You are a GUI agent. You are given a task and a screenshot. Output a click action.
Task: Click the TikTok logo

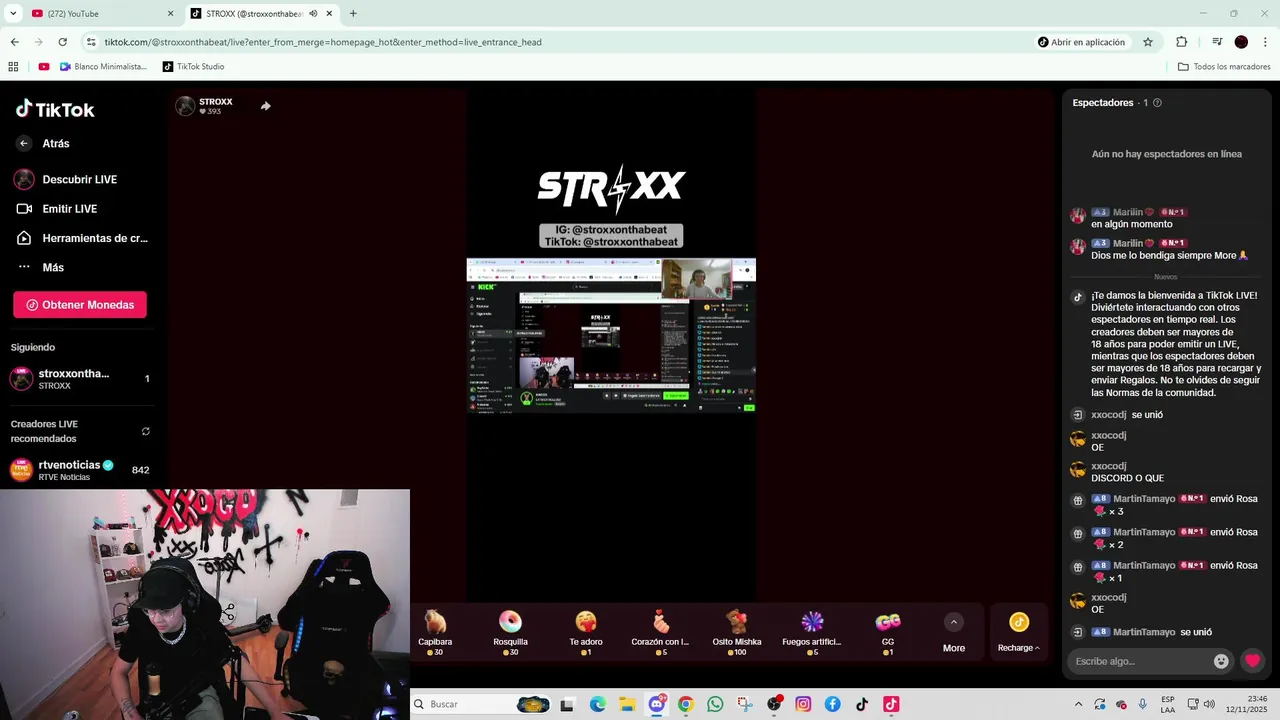55,109
